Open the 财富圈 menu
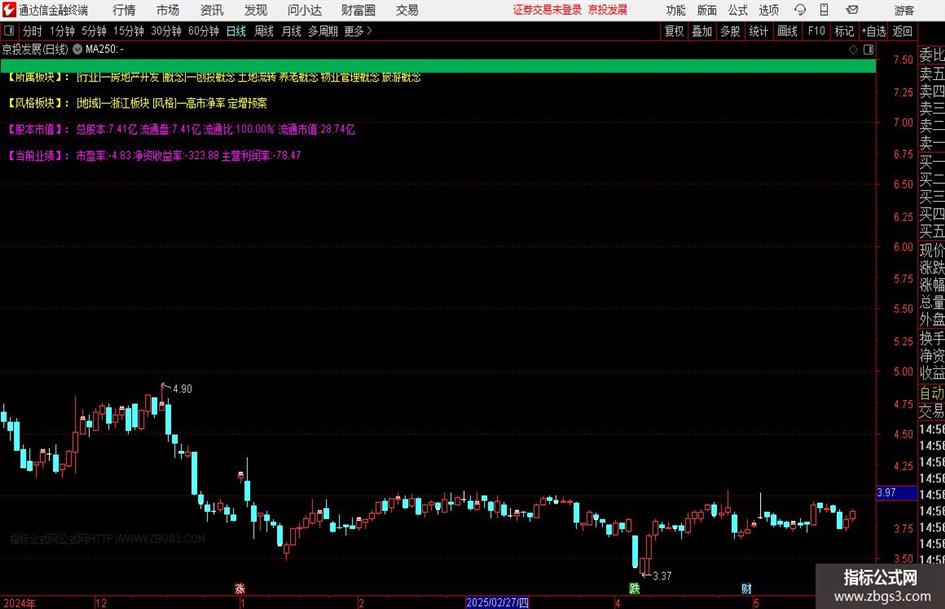This screenshot has width=945, height=609. point(358,10)
